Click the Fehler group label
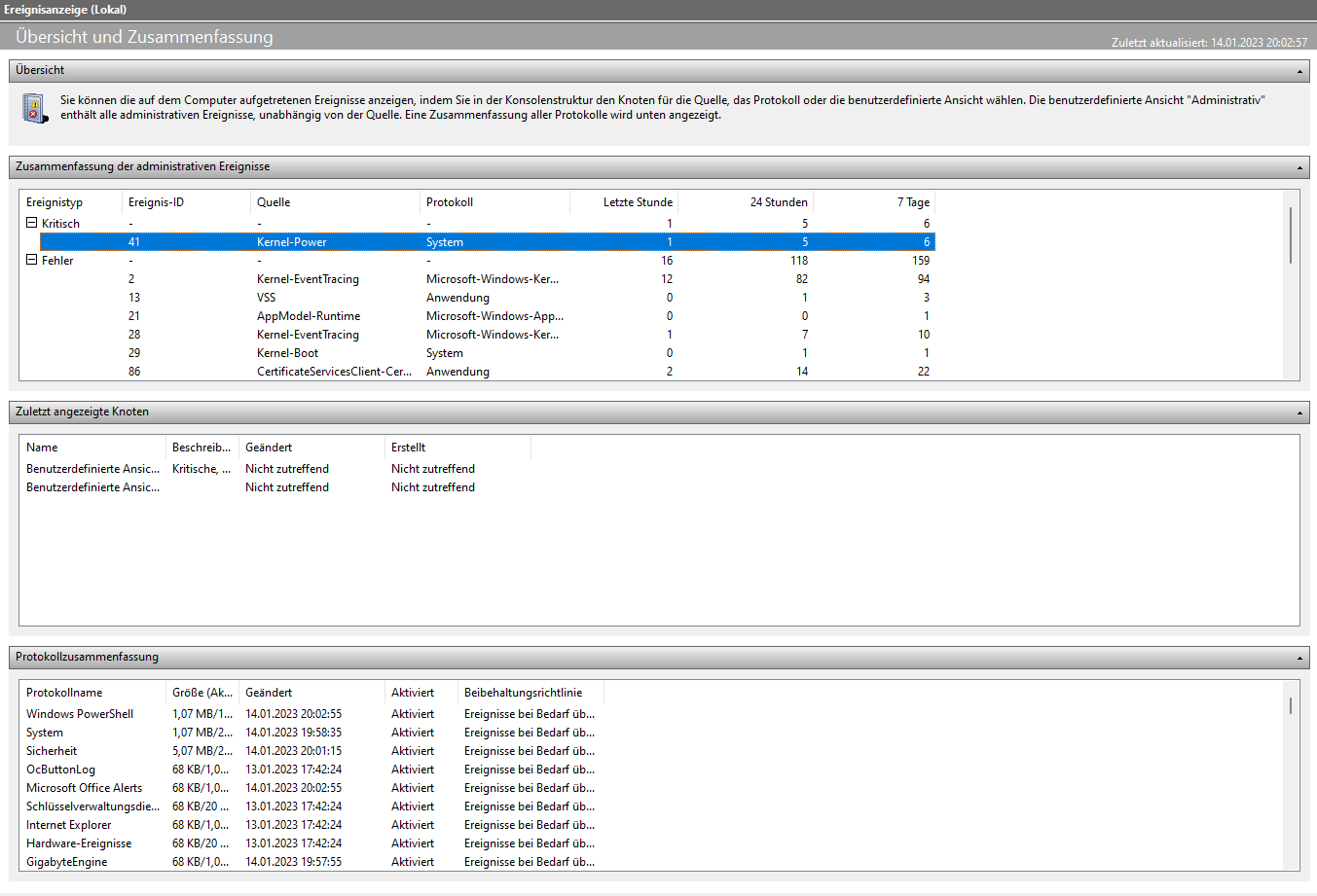 [57, 261]
